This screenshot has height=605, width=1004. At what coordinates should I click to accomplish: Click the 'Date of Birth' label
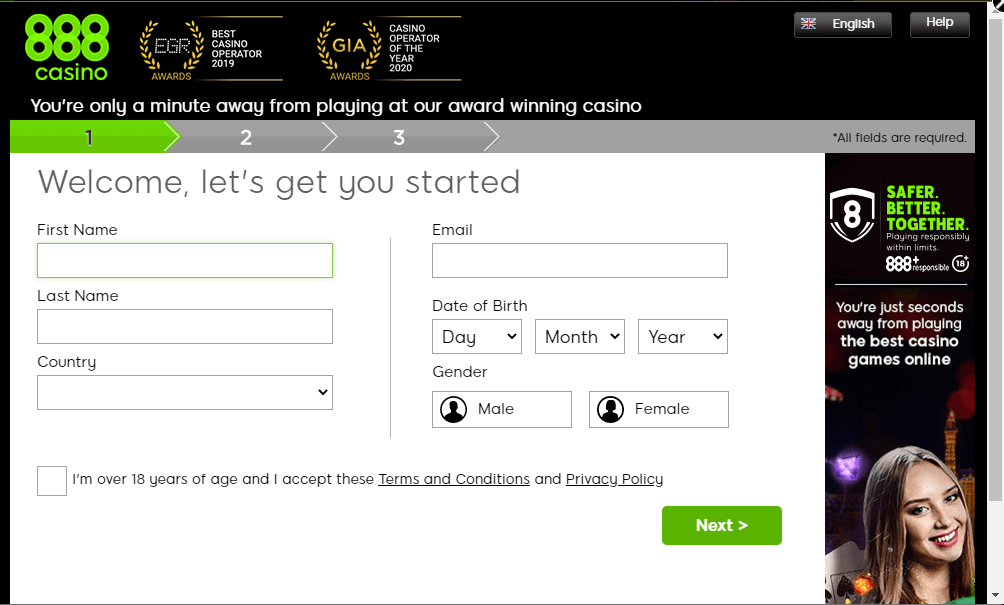(480, 306)
